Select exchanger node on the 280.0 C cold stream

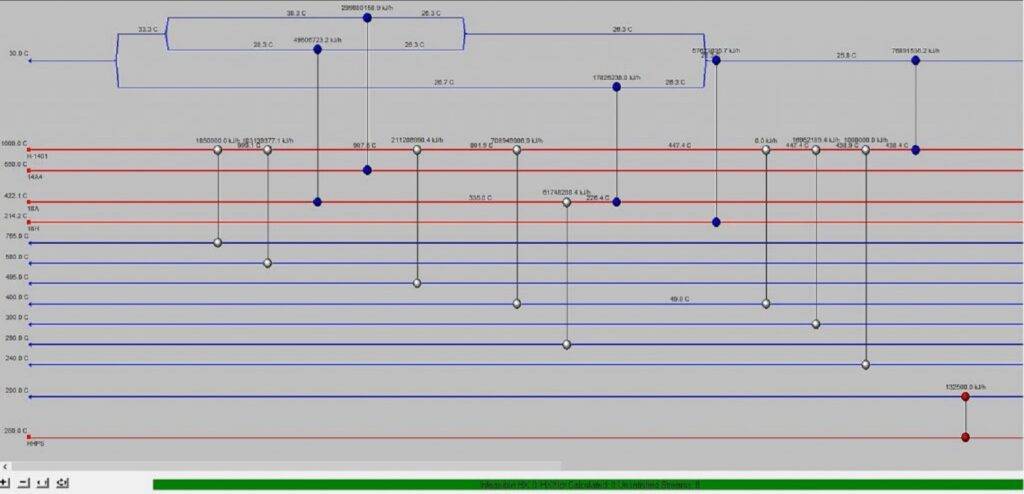[x=566, y=344]
